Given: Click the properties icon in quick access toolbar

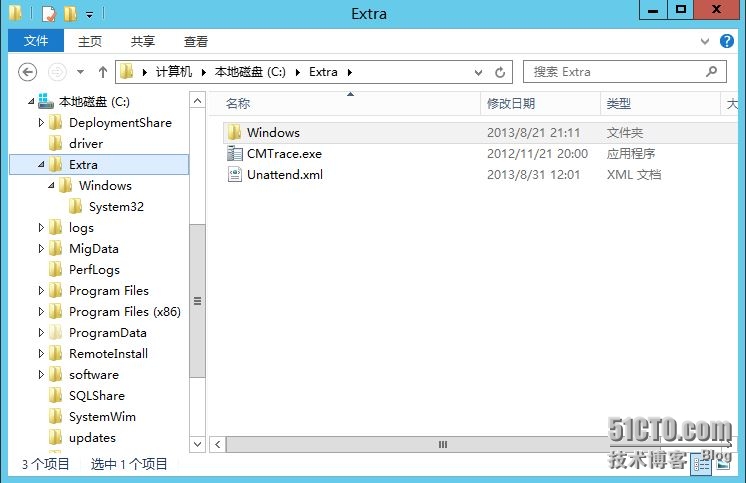Looking at the screenshot, I should [49, 13].
